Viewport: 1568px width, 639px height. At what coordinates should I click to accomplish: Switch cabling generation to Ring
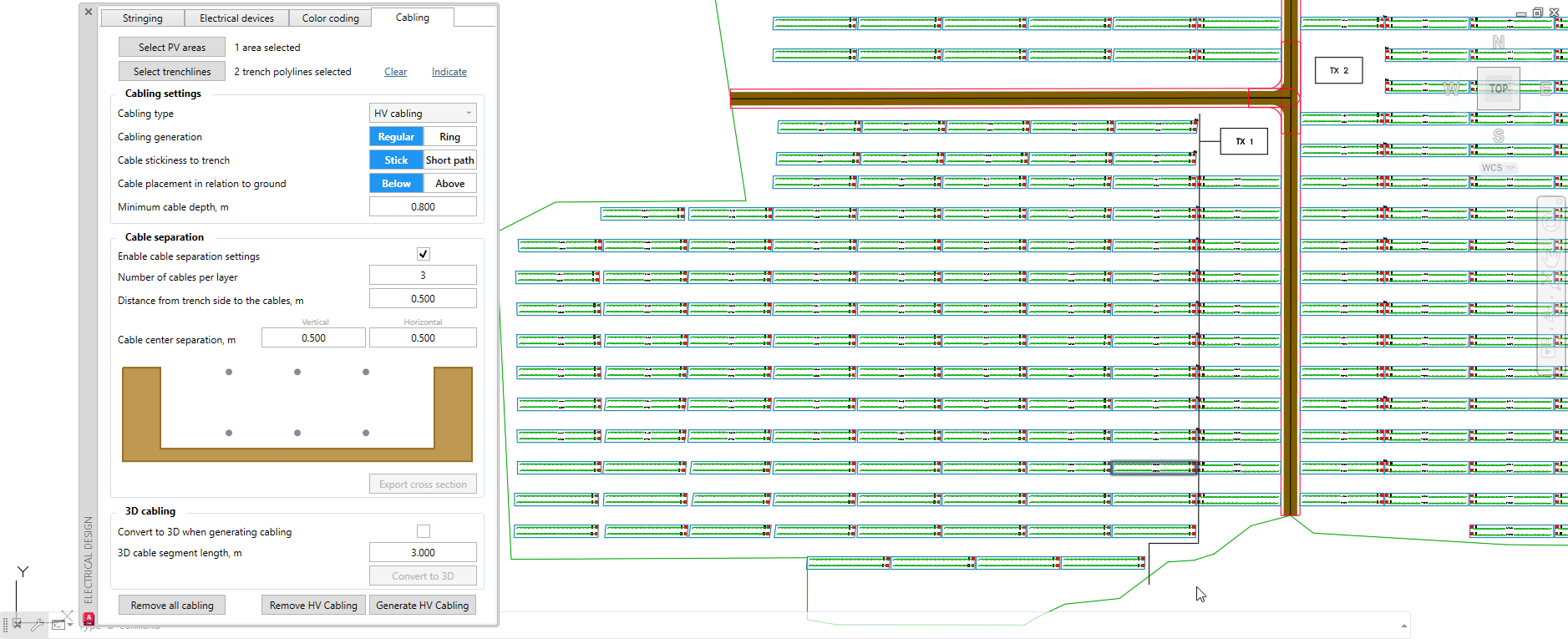click(449, 137)
